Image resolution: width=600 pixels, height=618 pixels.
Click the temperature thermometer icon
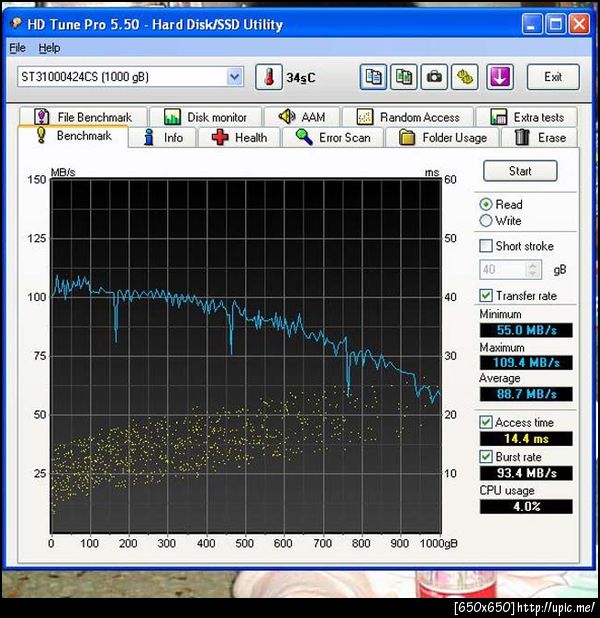(x=269, y=77)
